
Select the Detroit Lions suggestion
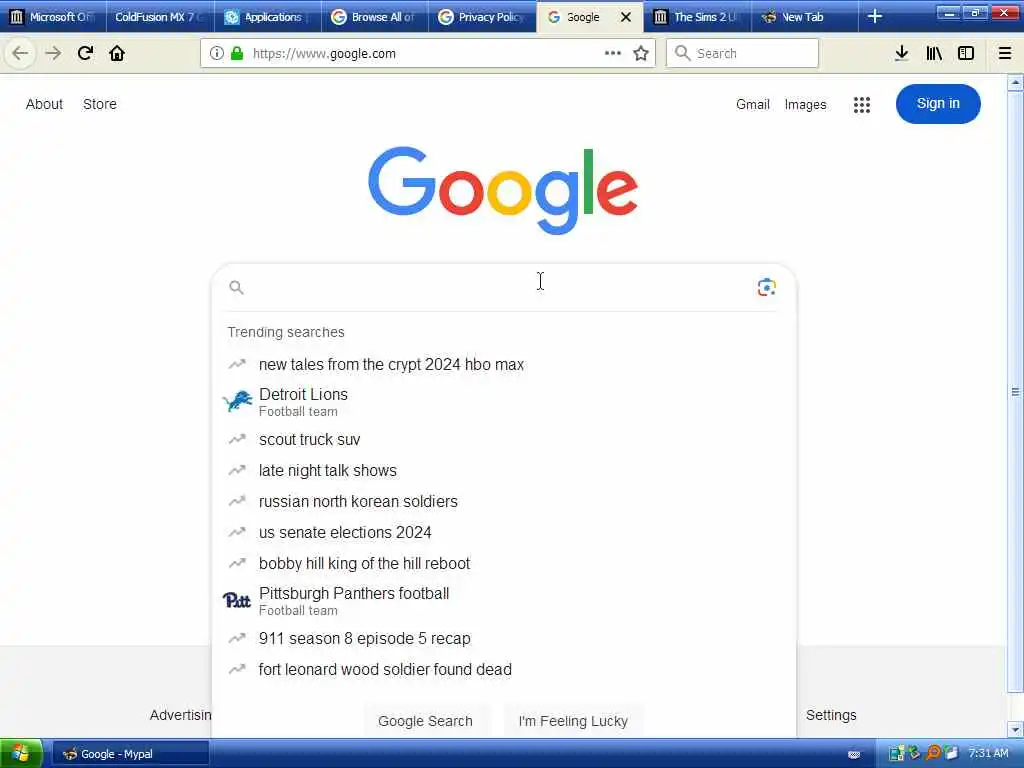504,402
